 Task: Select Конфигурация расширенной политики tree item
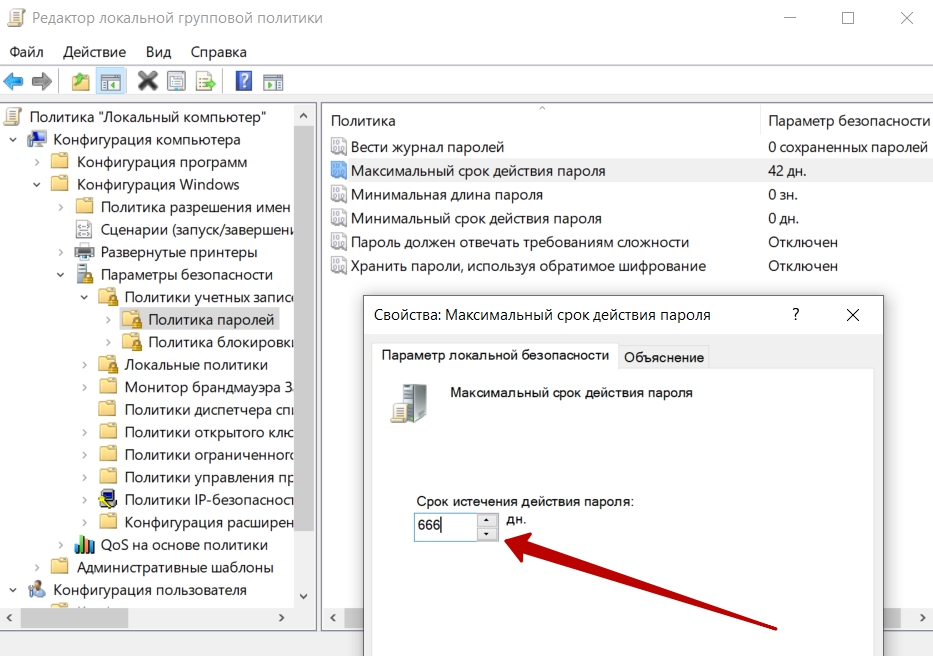coord(208,522)
